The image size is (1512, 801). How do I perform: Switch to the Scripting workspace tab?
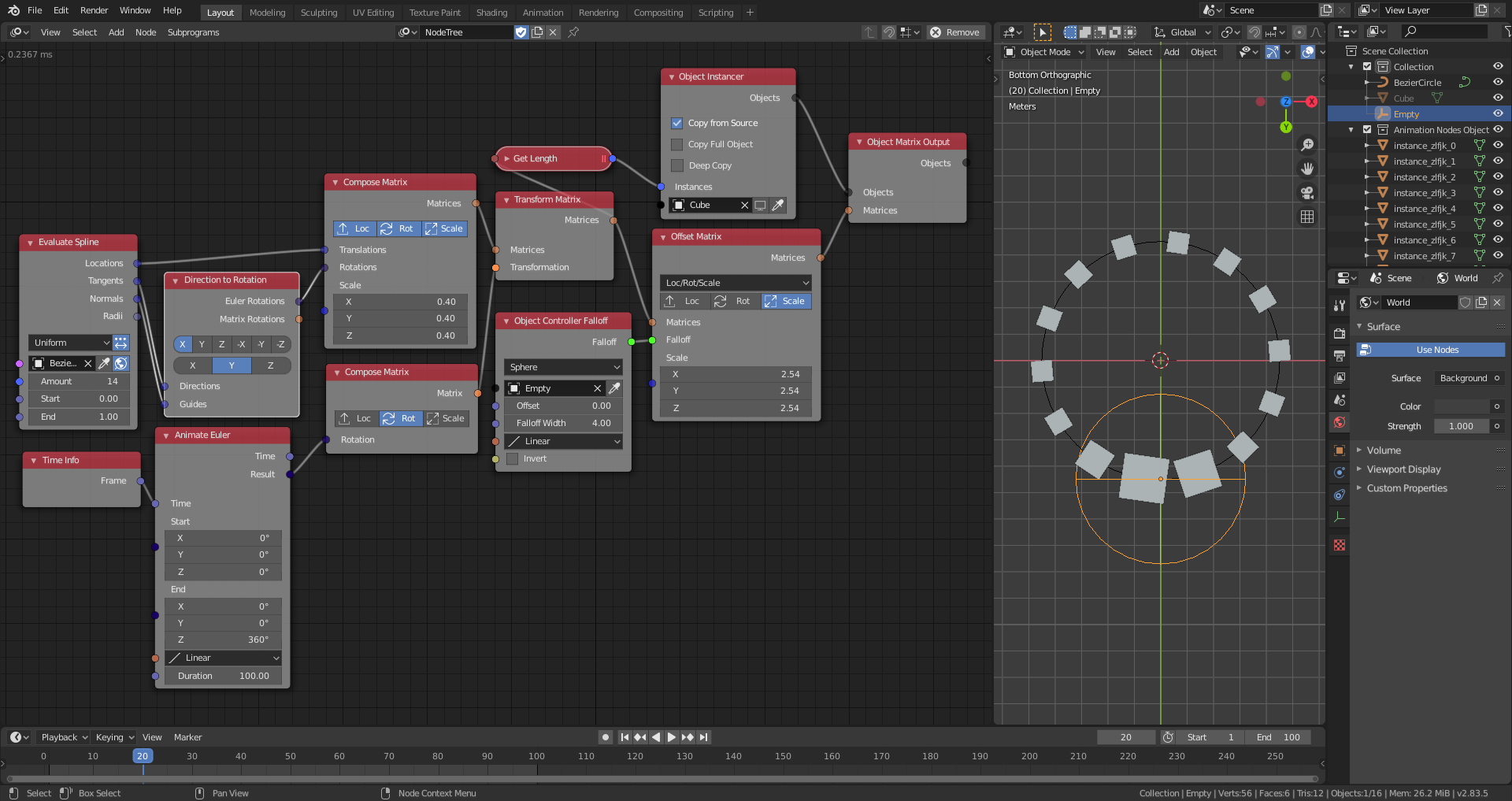click(716, 13)
